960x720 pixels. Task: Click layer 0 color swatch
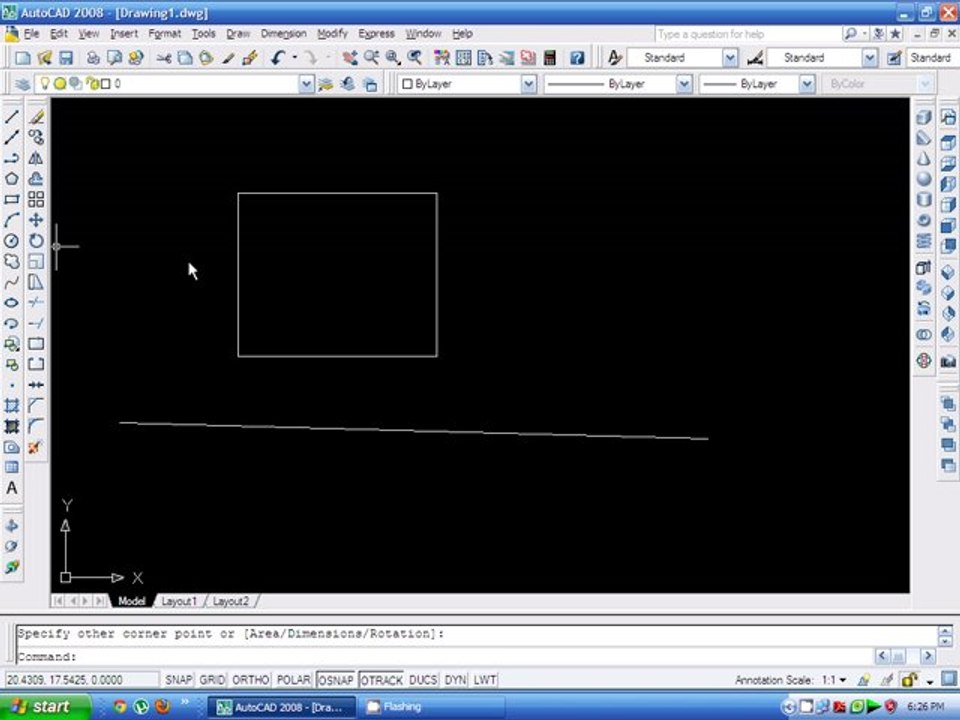(x=106, y=84)
